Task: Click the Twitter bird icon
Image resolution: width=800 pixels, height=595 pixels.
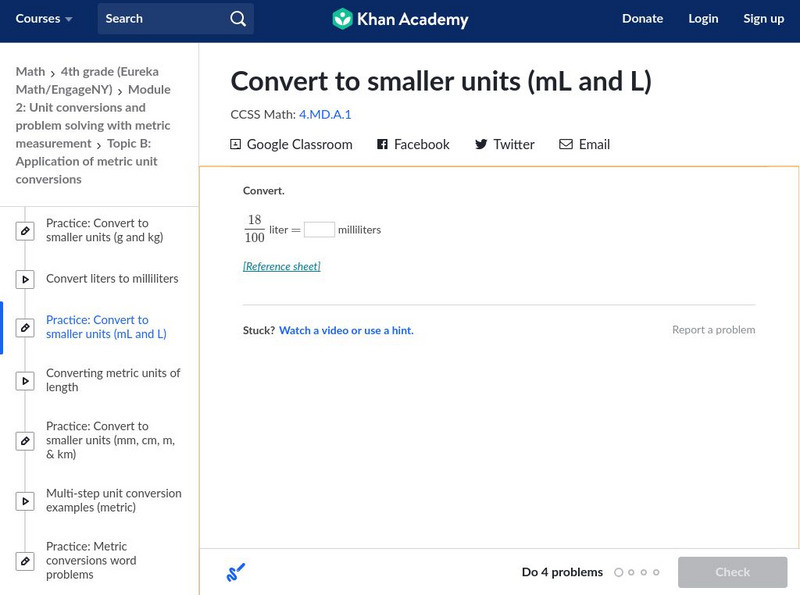Action: [481, 144]
